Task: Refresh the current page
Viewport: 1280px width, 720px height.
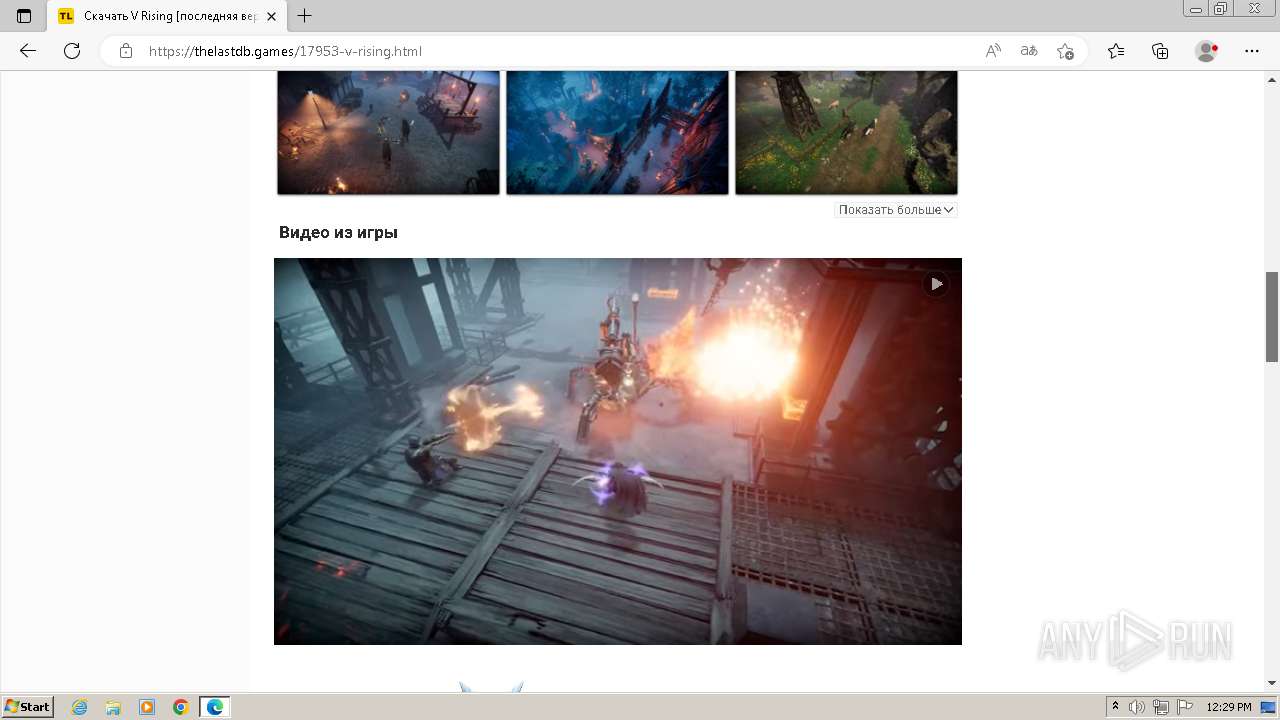Action: (72, 51)
